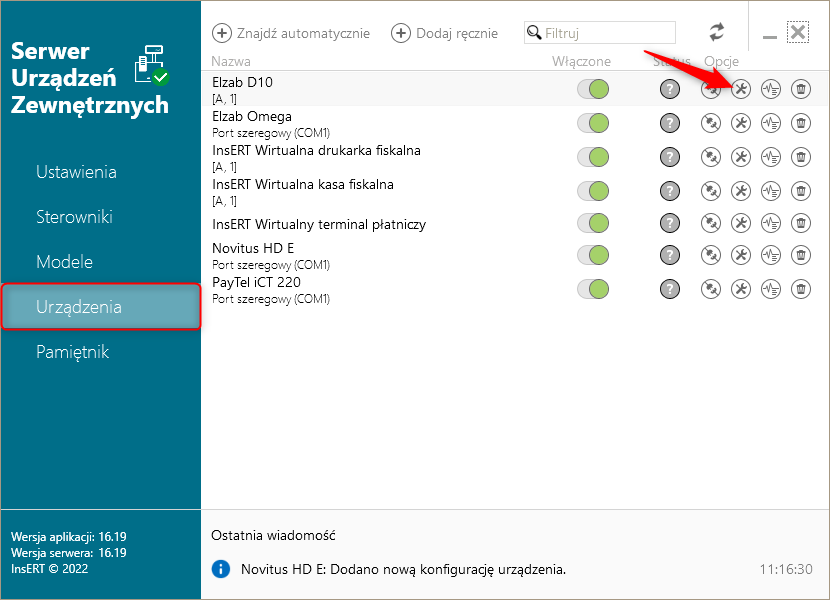
Task: Disable the Novitus HD E switch
Action: click(x=593, y=255)
